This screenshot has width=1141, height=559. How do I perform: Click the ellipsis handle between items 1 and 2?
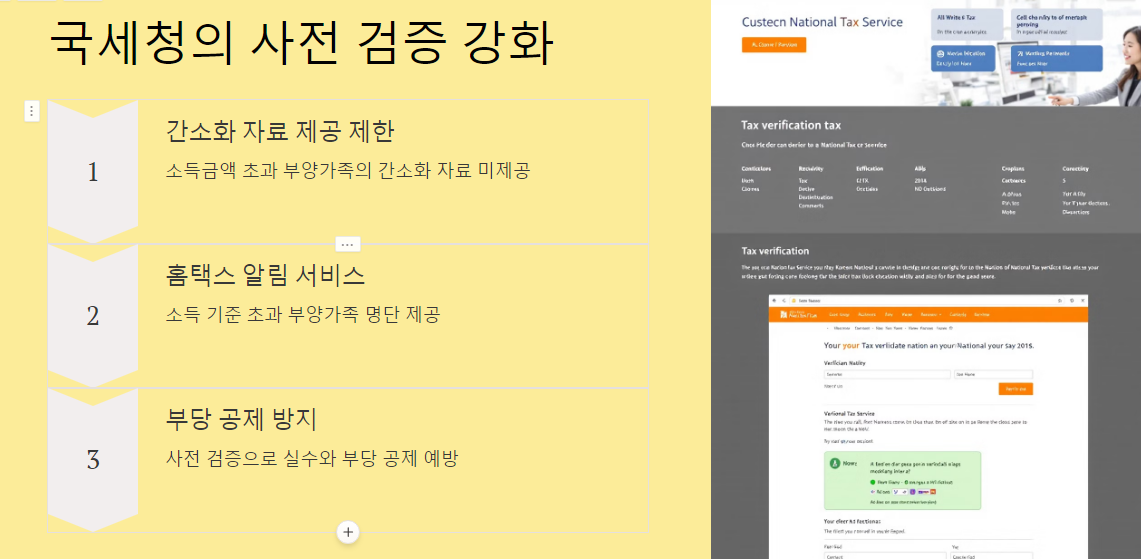(x=348, y=245)
